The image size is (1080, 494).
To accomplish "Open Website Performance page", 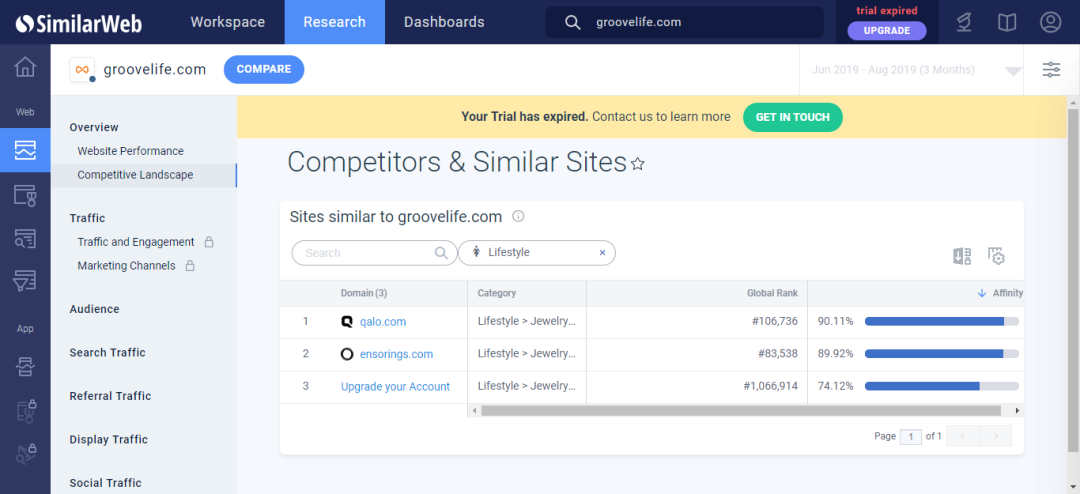I will (x=130, y=151).
